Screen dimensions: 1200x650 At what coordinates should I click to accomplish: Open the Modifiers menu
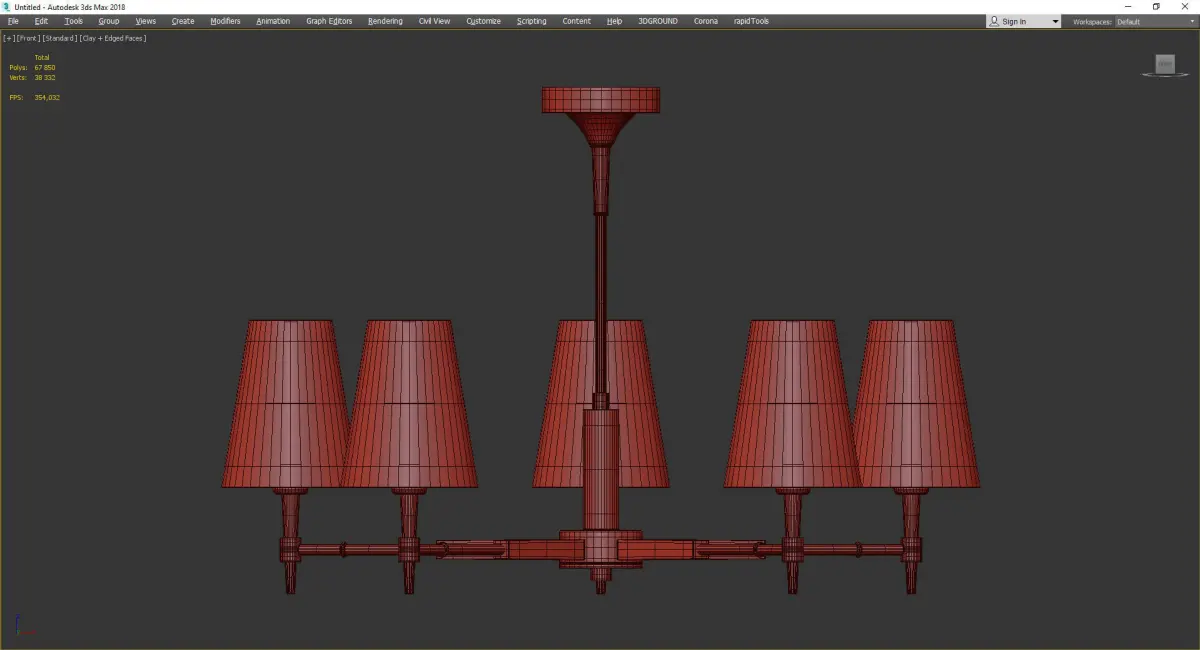[225, 21]
